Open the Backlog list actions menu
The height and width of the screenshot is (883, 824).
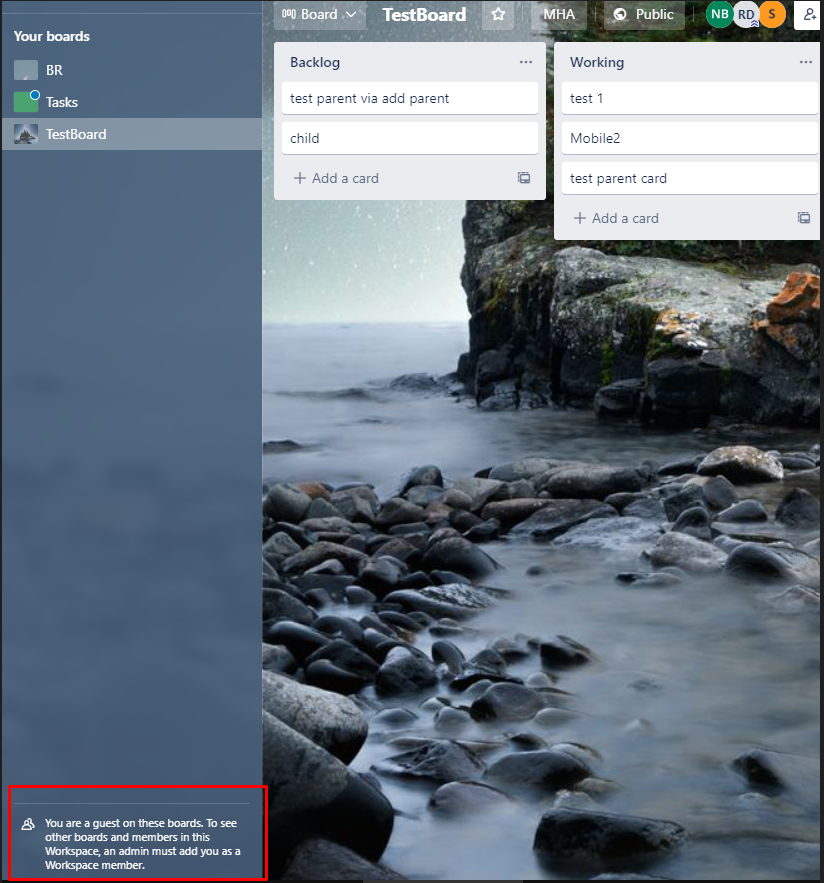click(526, 62)
